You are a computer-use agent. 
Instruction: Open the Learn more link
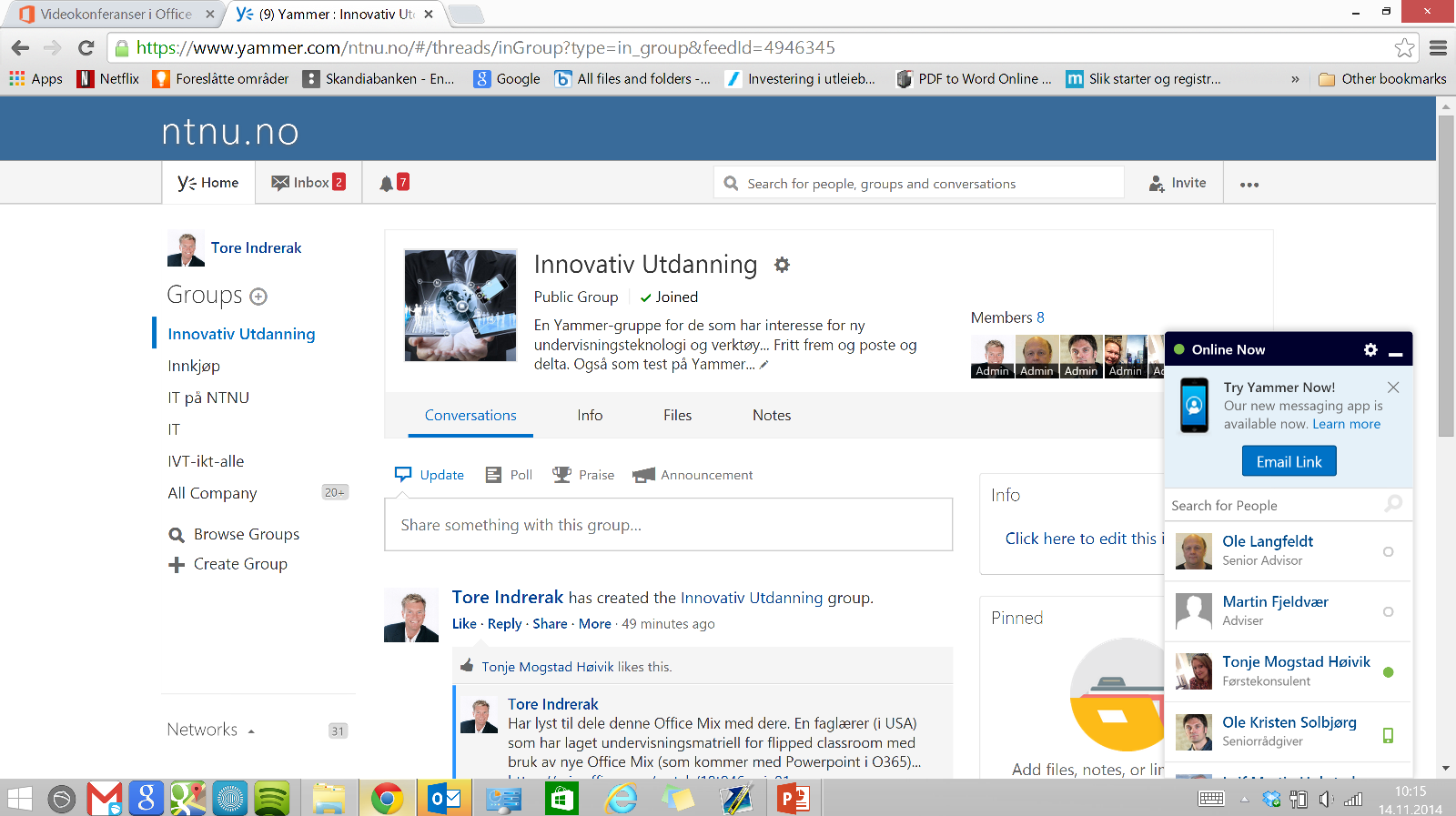coord(1346,425)
